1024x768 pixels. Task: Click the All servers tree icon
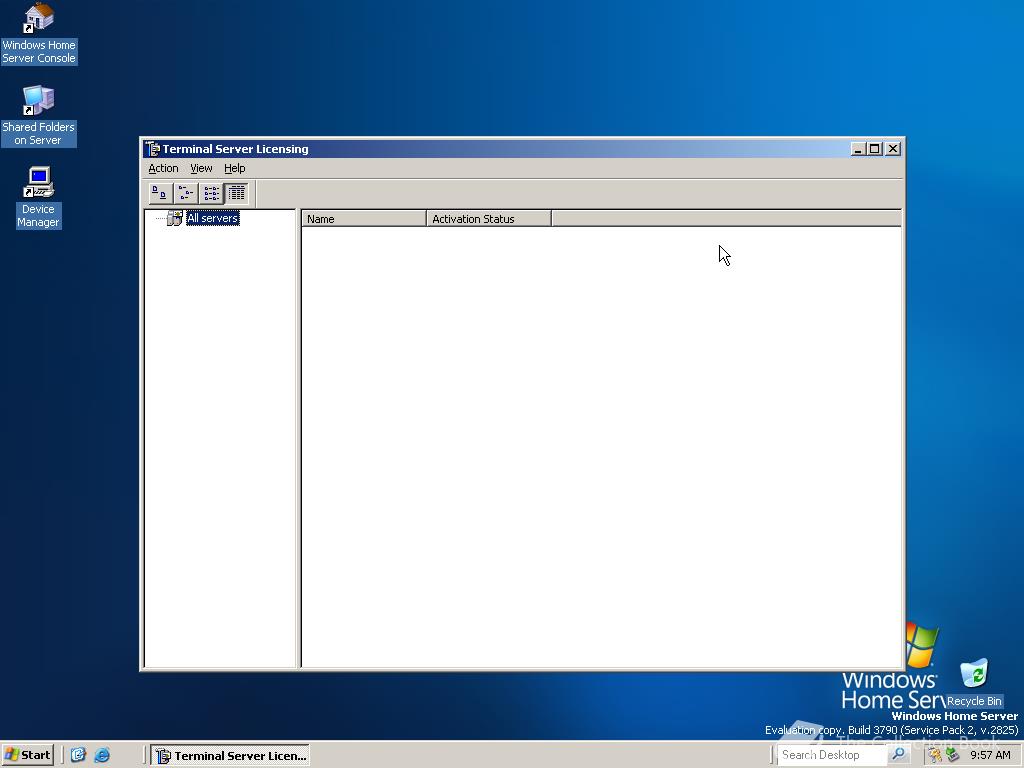coord(174,218)
